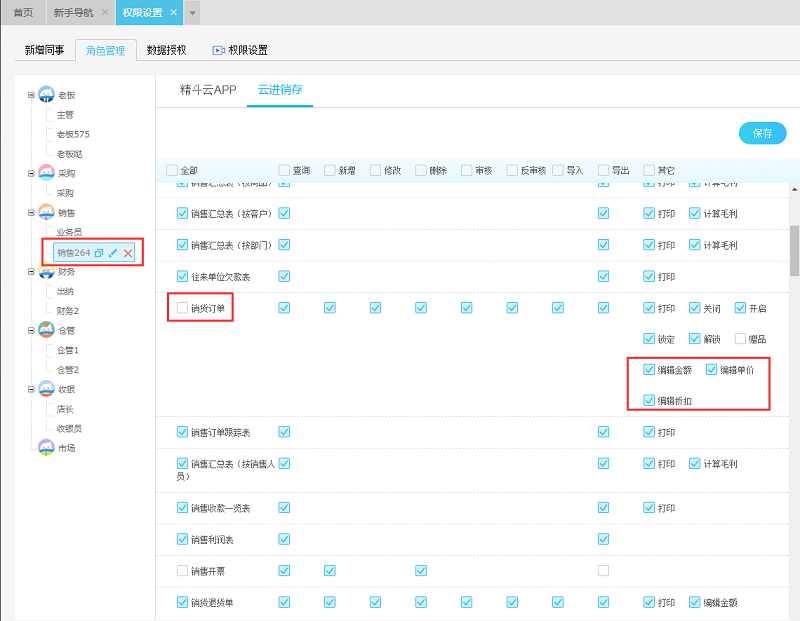Click the 老板 role avatar icon
Image resolution: width=800 pixels, height=621 pixels.
[46, 95]
